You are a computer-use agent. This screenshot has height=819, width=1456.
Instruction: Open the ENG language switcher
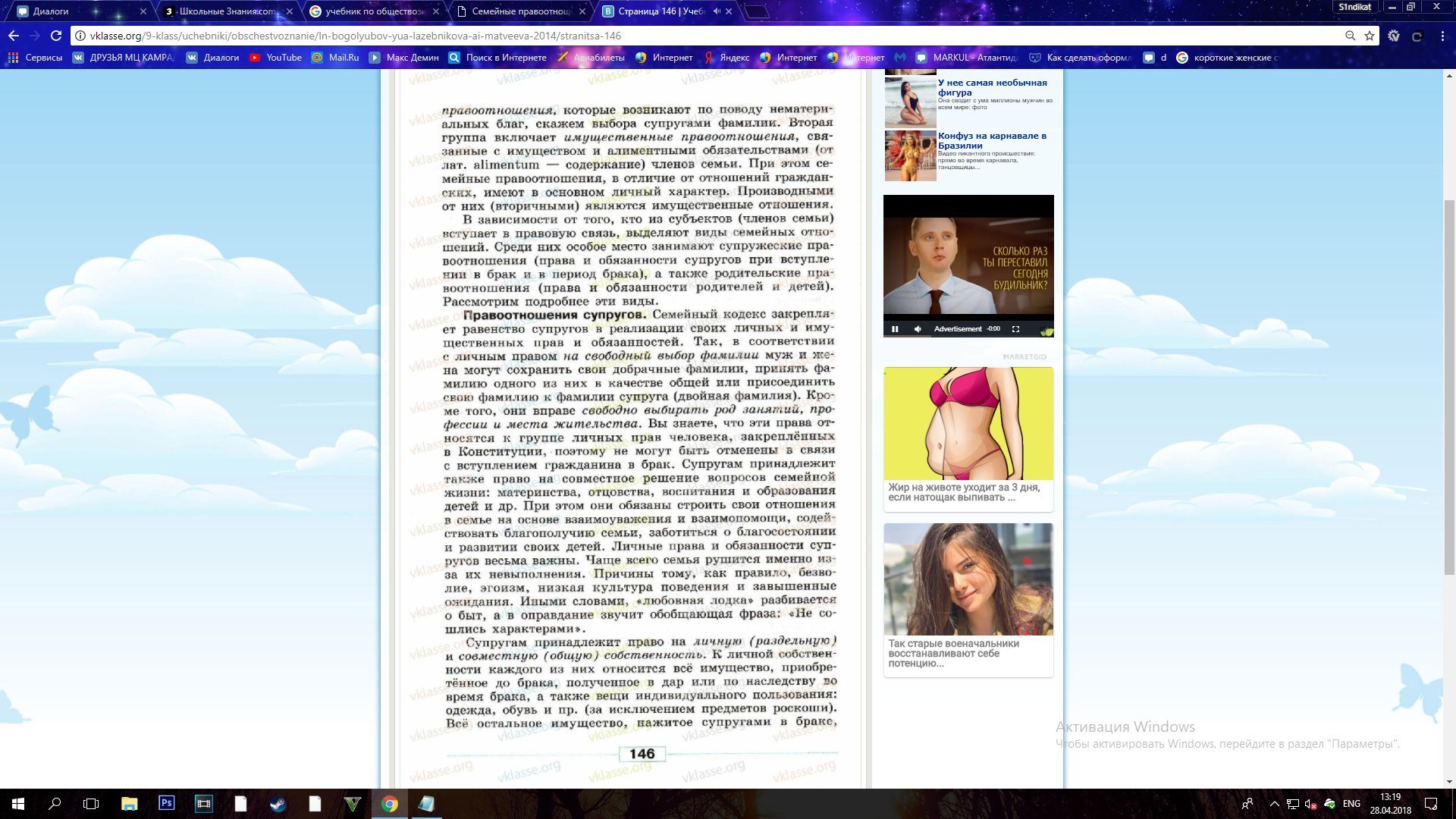click(x=1351, y=804)
